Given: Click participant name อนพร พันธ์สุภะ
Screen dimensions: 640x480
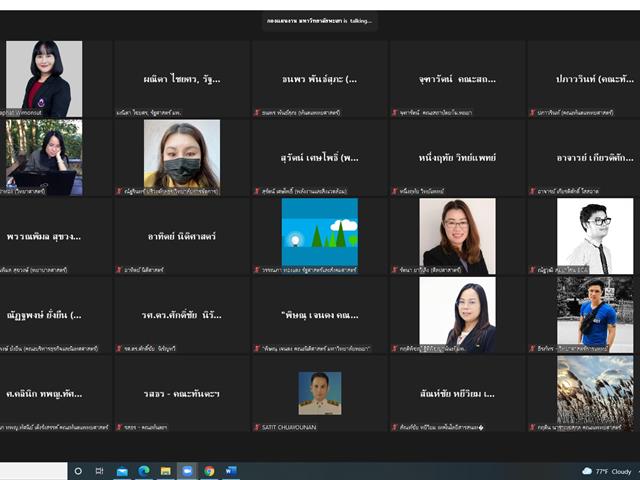Looking at the screenshot, I should [x=320, y=79].
